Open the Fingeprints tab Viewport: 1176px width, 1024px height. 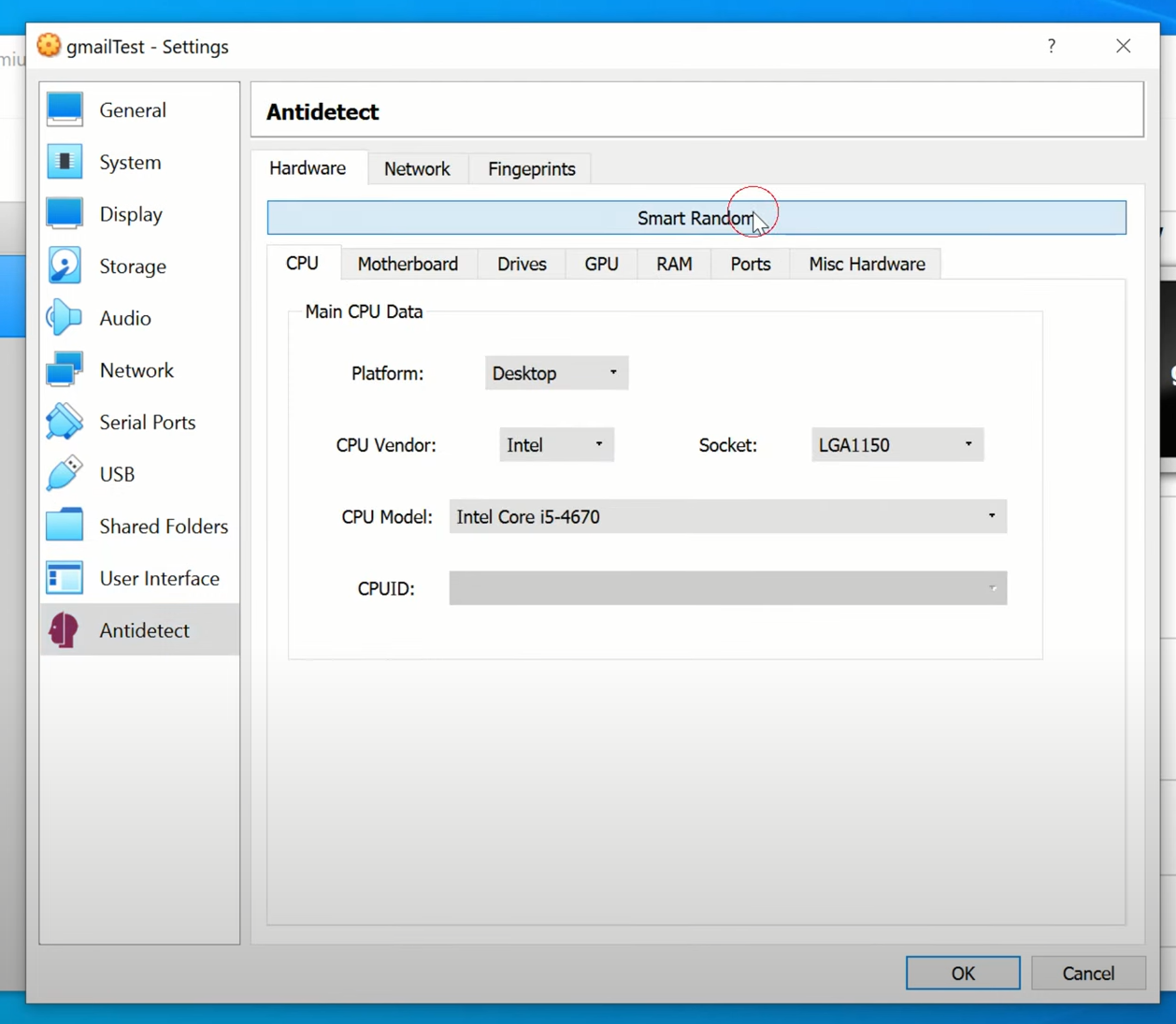click(x=531, y=169)
